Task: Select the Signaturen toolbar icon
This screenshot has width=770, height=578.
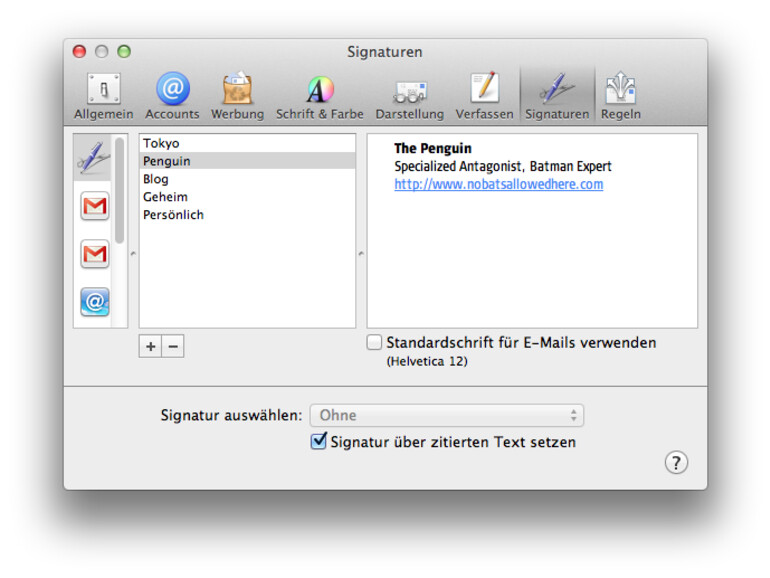Action: pos(557,96)
